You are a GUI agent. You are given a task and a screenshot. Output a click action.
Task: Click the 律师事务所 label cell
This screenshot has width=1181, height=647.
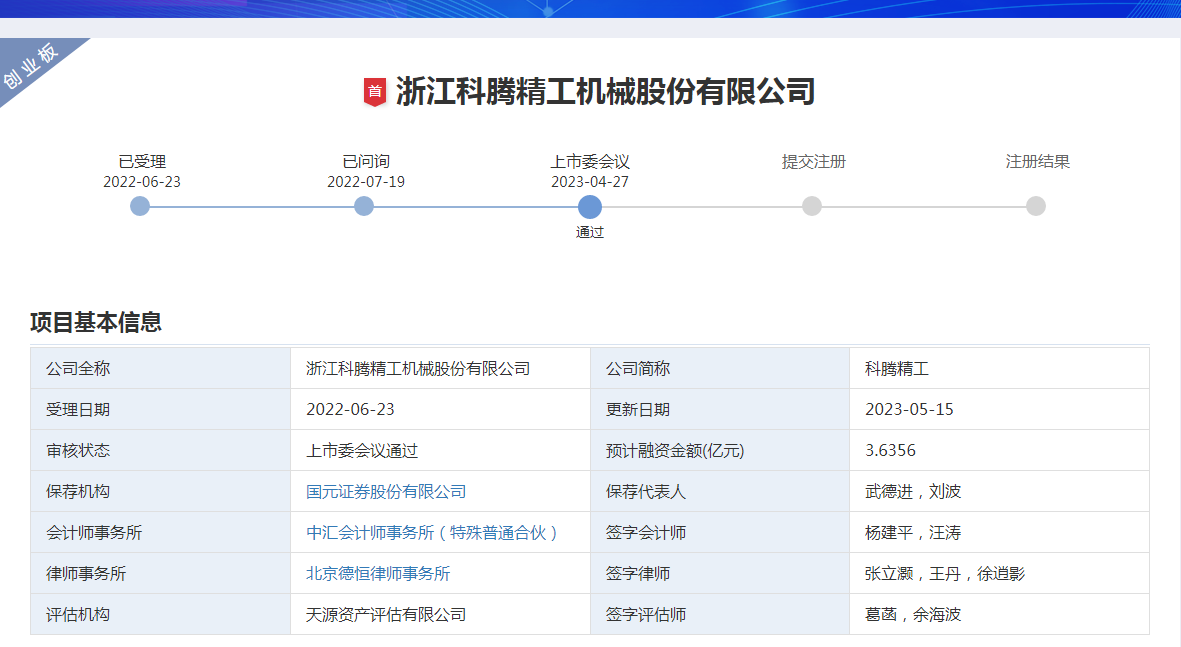160,573
